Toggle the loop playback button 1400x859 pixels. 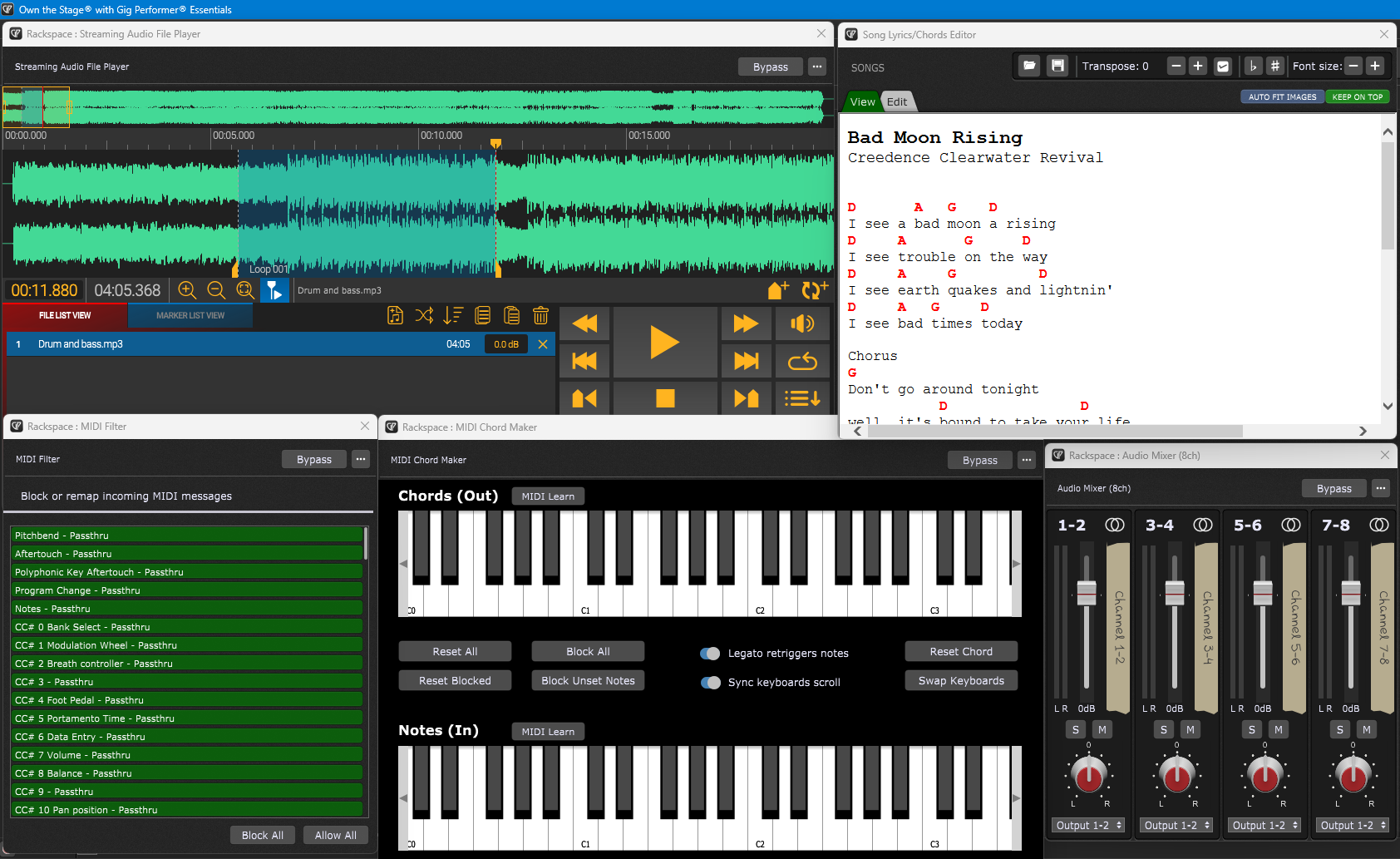[x=802, y=361]
